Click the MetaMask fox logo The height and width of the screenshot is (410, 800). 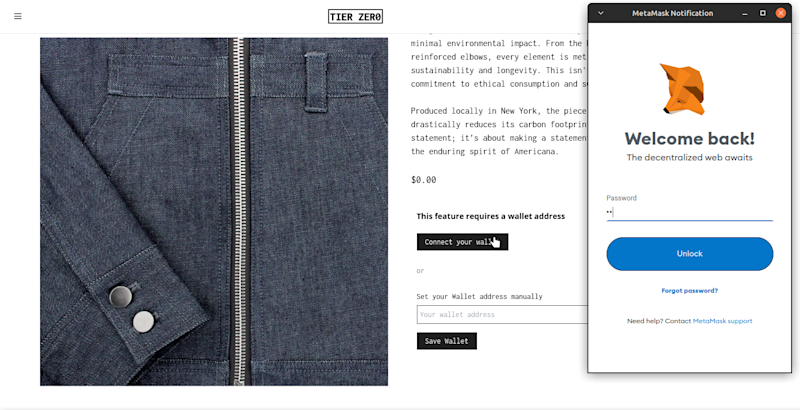[x=683, y=89]
